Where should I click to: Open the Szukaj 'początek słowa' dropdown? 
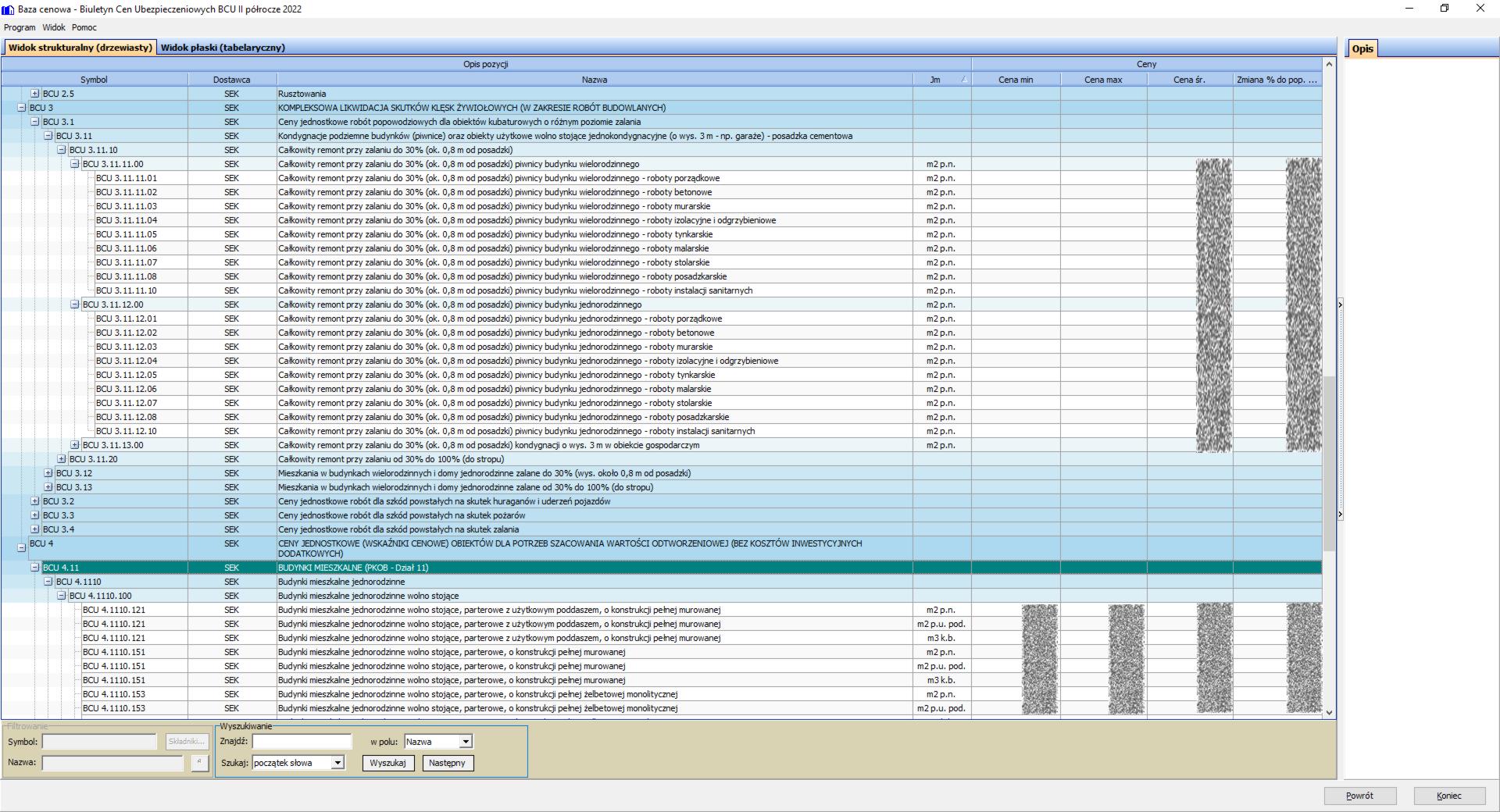[x=337, y=763]
